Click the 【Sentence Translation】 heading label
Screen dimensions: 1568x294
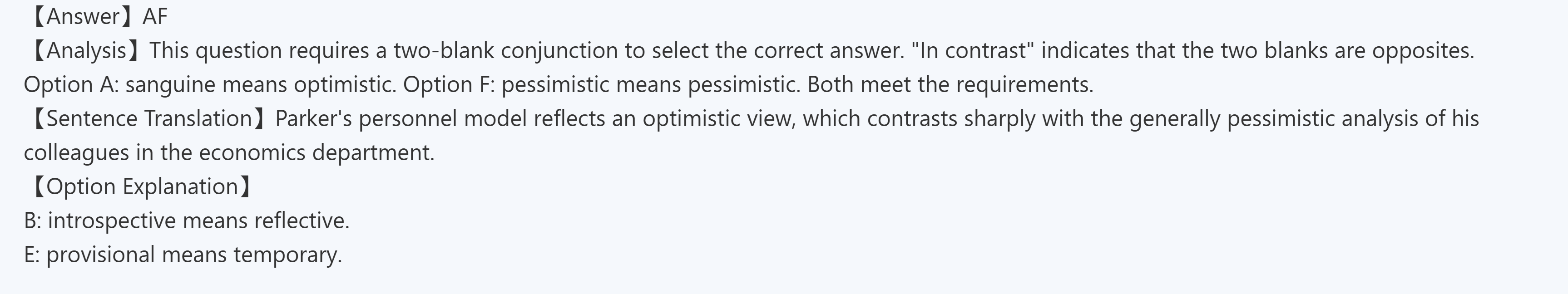click(146, 119)
